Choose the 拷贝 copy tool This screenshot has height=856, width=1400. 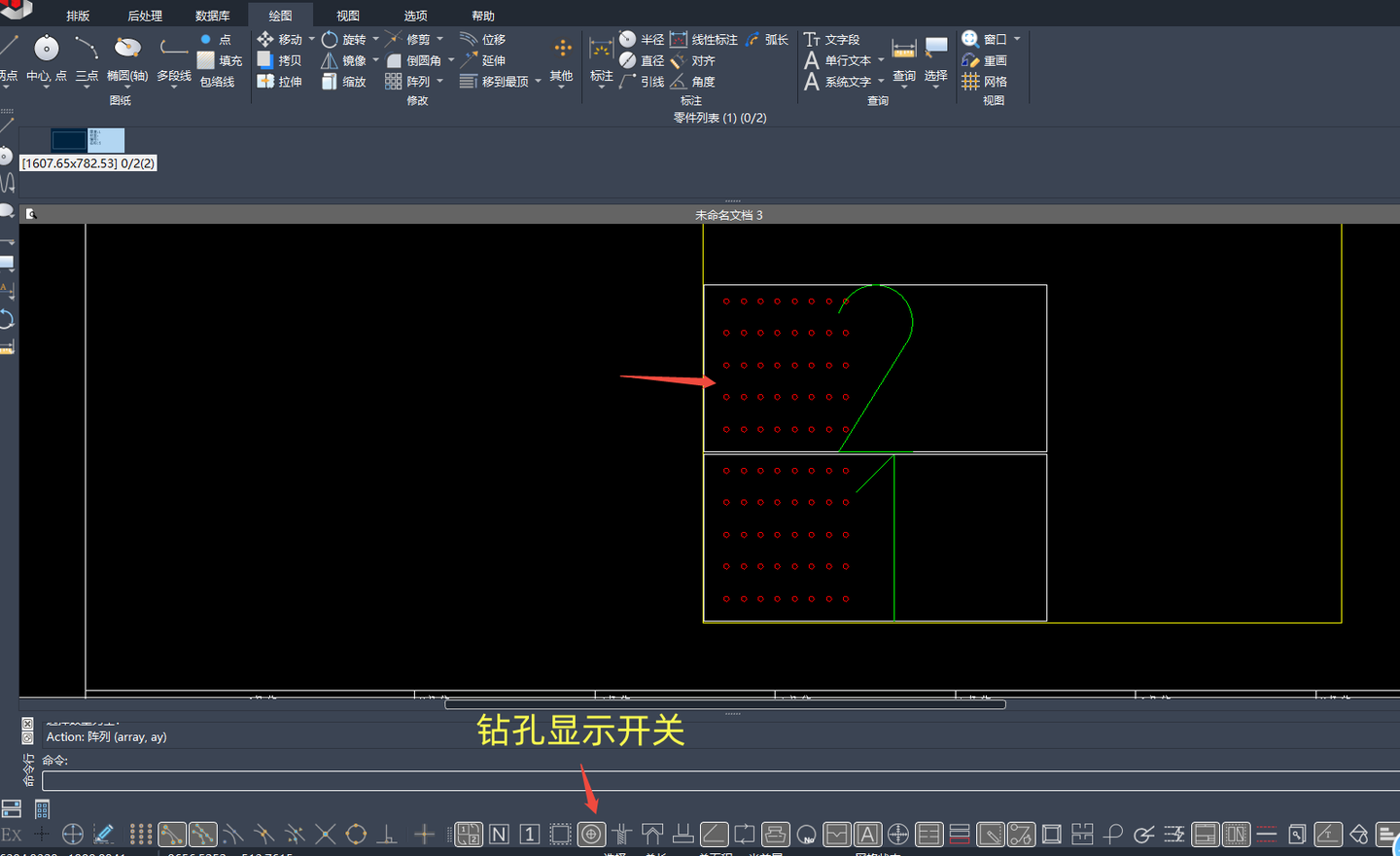280,60
